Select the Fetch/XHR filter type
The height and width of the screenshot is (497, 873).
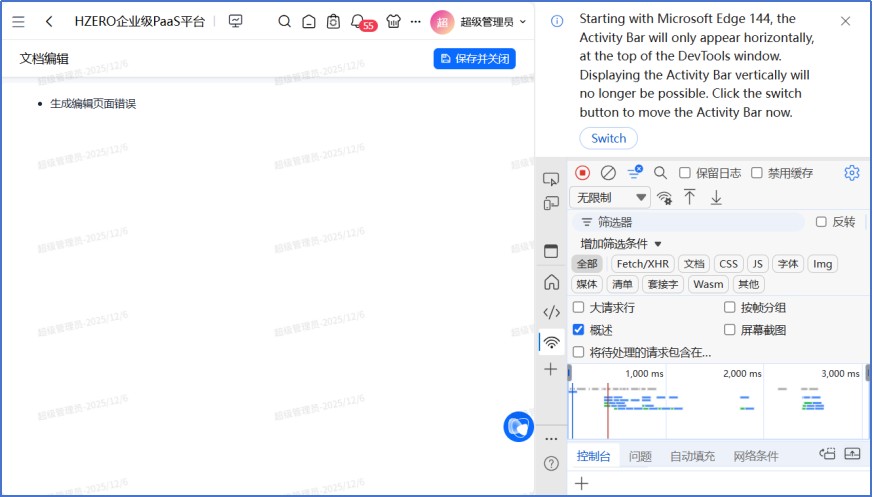click(x=642, y=264)
